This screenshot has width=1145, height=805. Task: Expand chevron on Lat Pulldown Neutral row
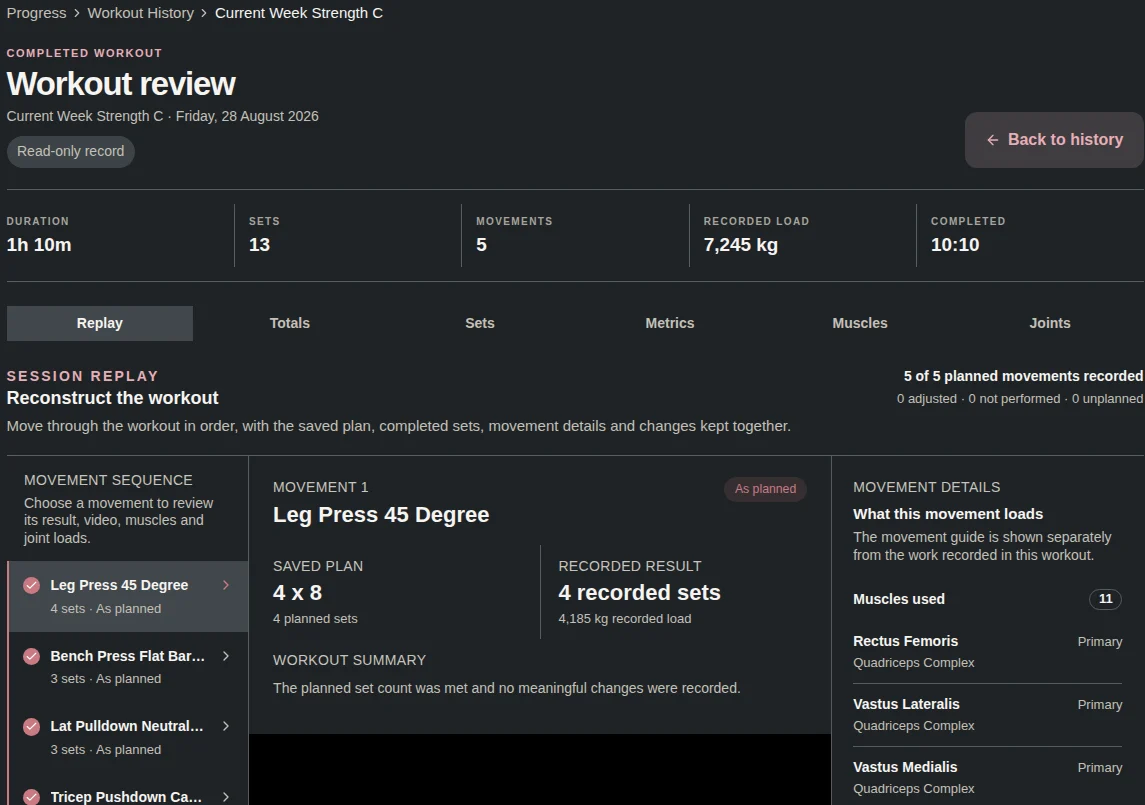(x=226, y=726)
